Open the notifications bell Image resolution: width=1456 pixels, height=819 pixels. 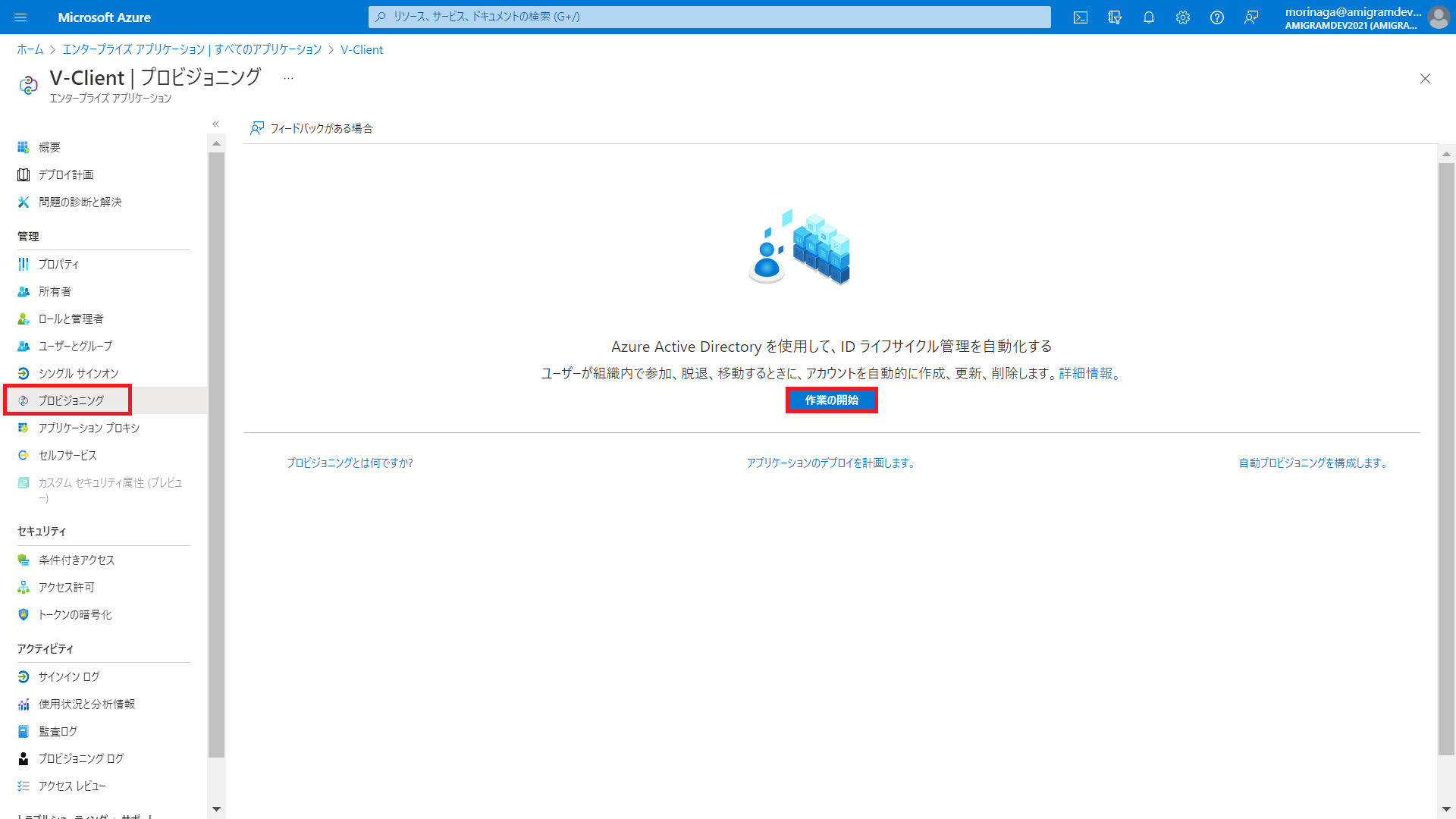(1149, 17)
